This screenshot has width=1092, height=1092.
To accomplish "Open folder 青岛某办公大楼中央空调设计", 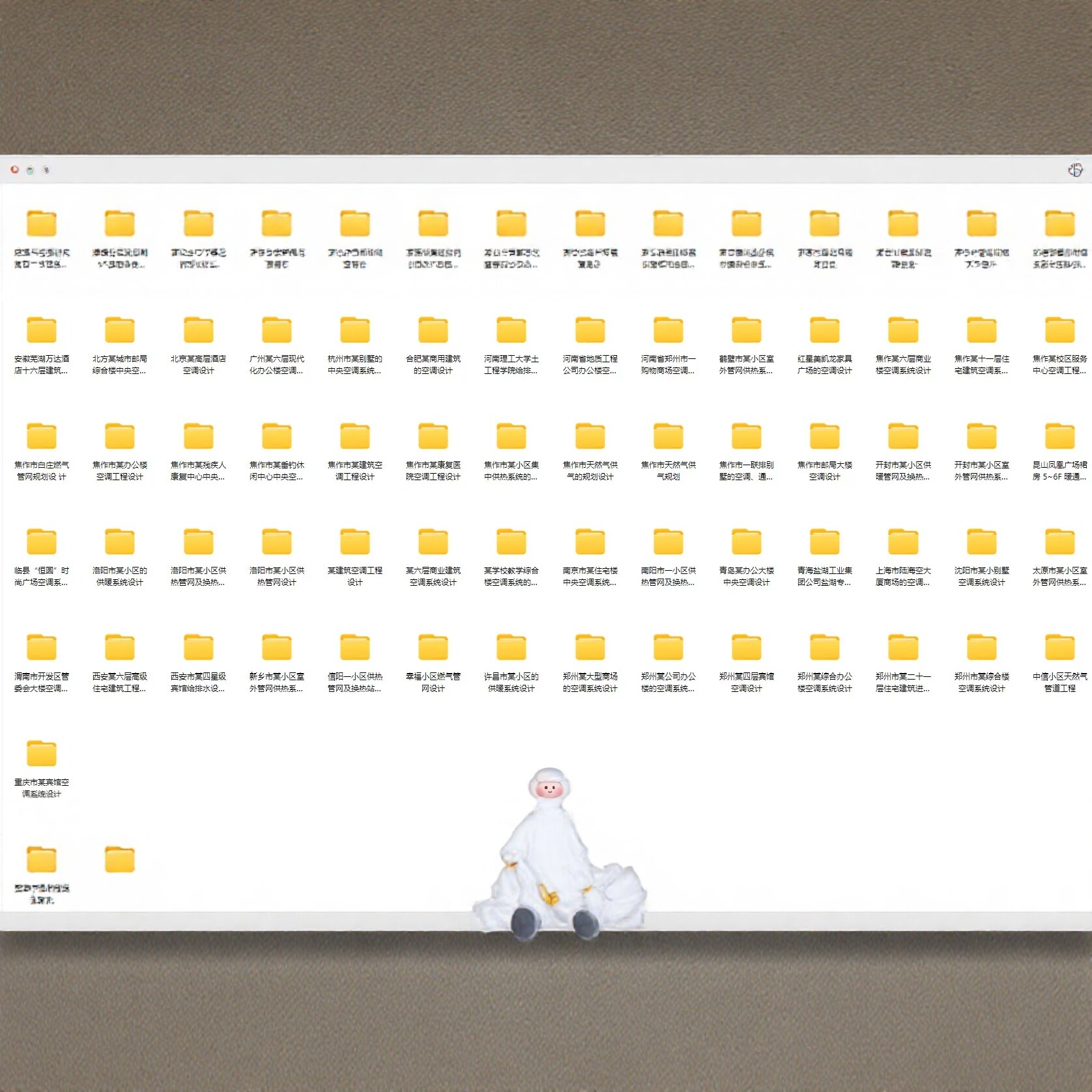I will (747, 542).
